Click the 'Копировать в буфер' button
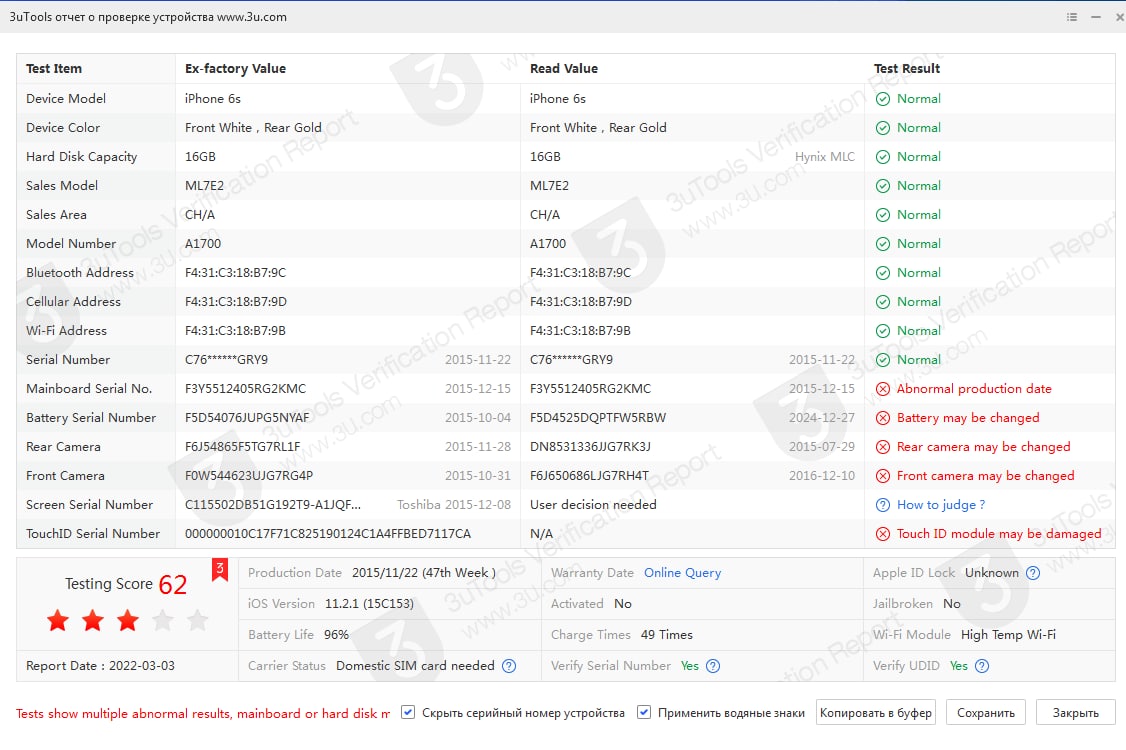The height and width of the screenshot is (750, 1126). (x=875, y=713)
